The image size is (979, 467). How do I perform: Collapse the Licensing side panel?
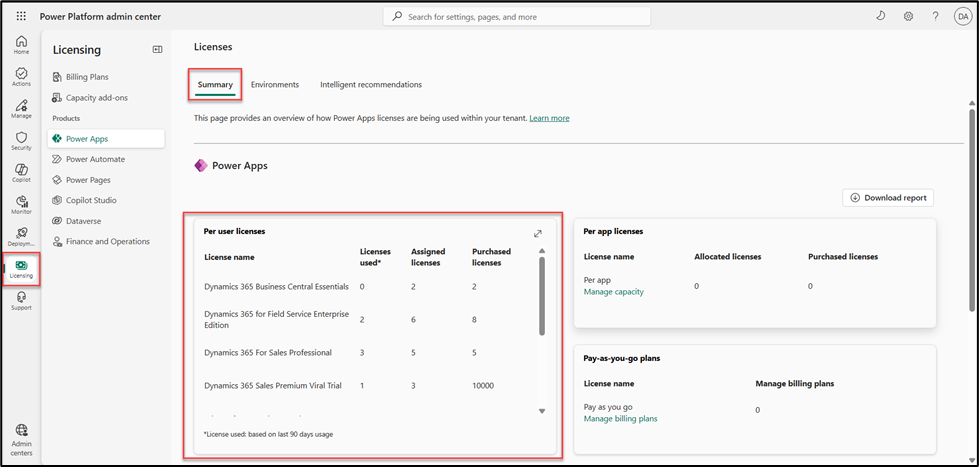click(157, 49)
